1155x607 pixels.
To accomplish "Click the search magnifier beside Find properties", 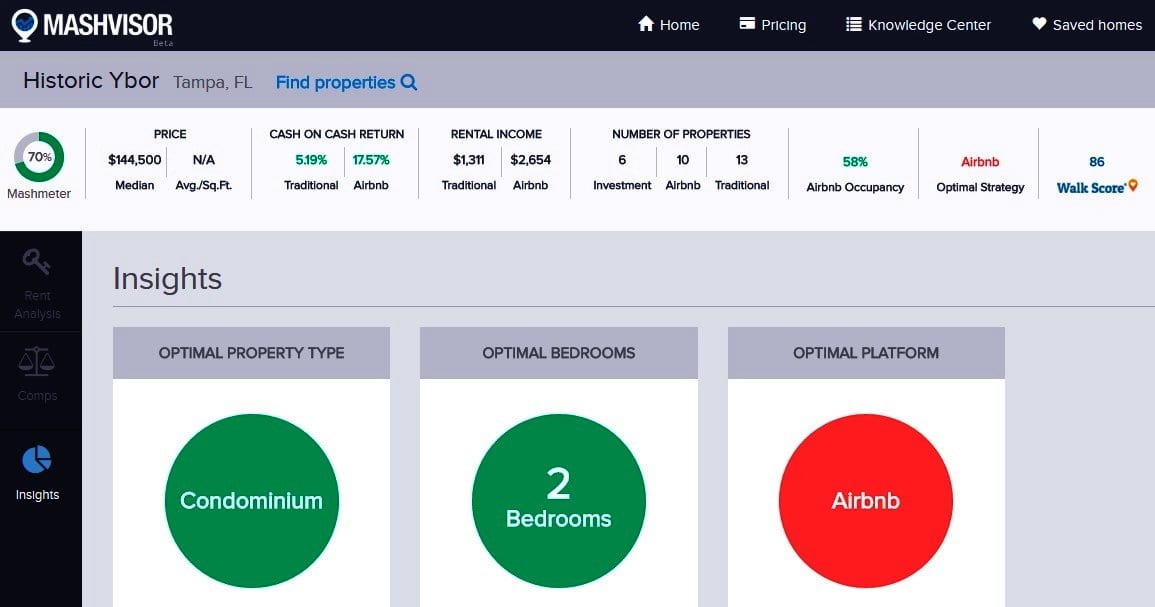I will click(408, 83).
